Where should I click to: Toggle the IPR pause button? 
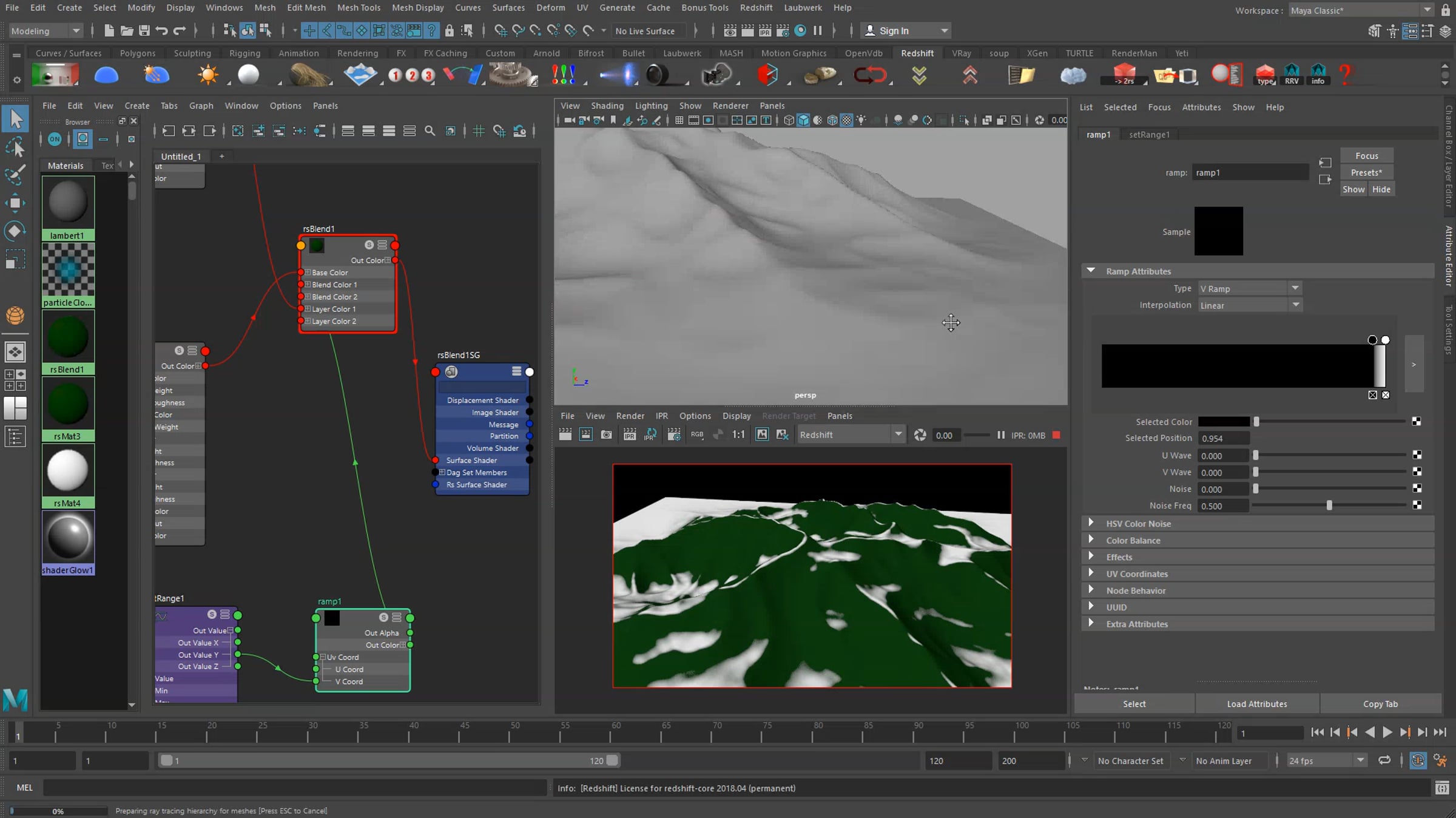coord(1000,435)
